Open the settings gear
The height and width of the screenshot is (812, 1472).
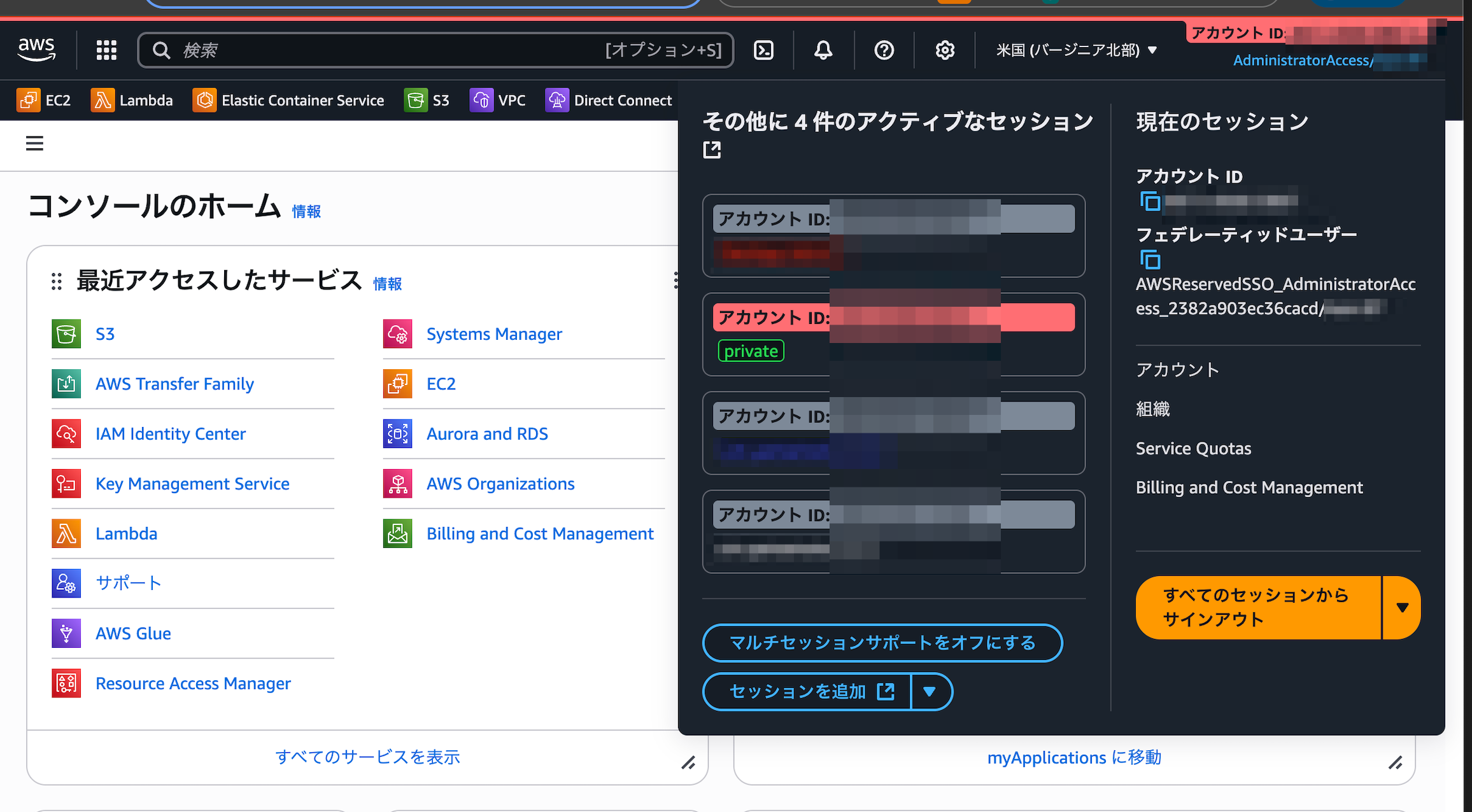(x=945, y=50)
